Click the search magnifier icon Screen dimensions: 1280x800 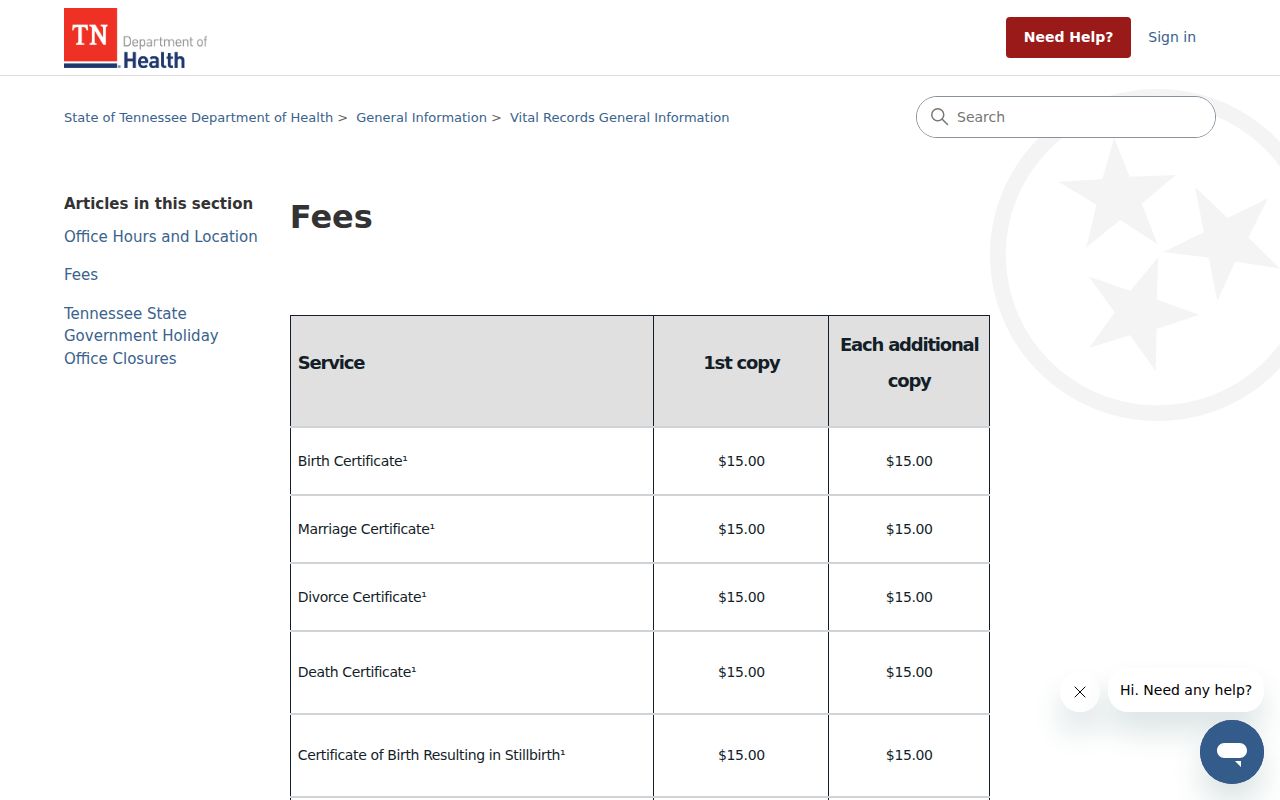939,117
